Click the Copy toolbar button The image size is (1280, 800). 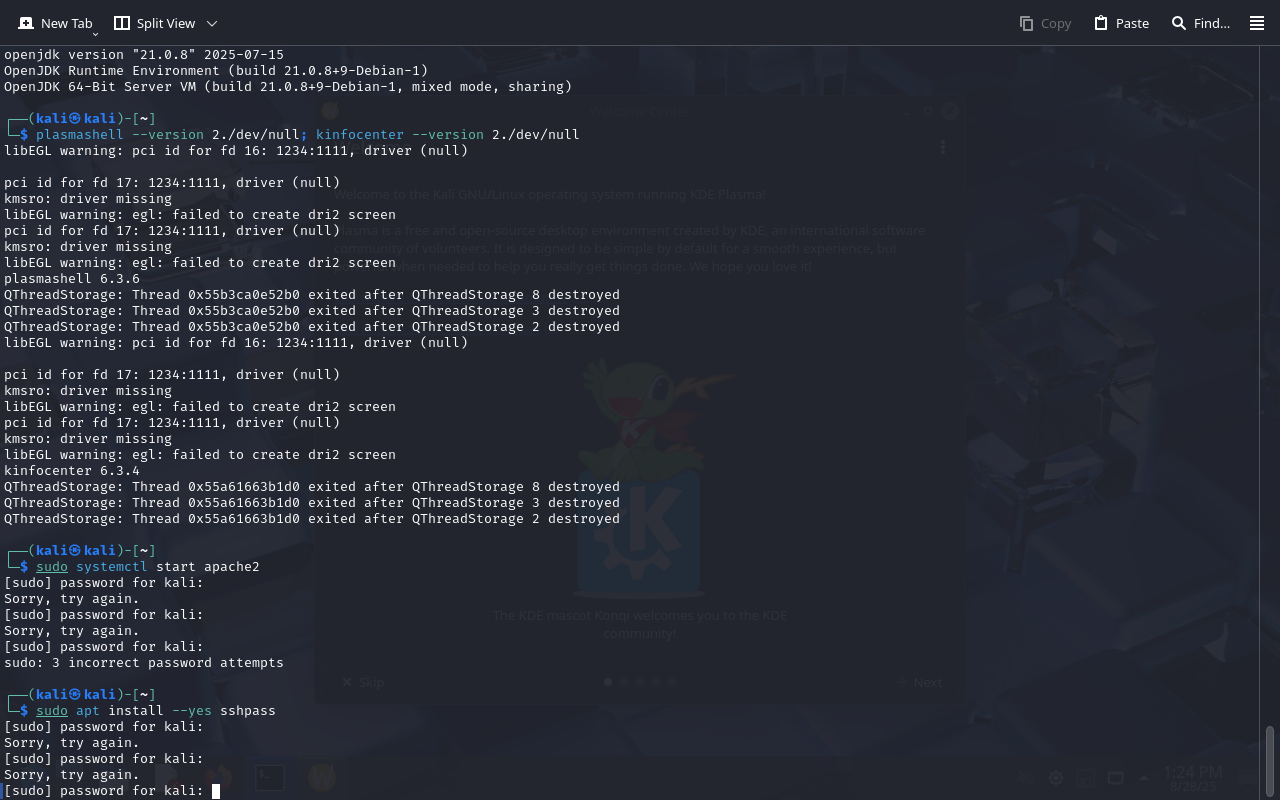1045,23
